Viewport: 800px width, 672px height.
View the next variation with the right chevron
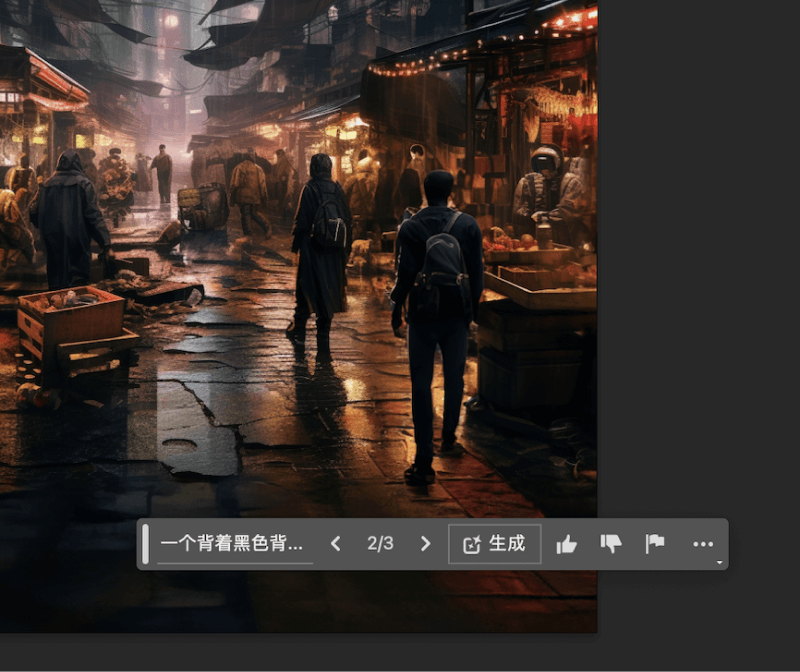(425, 543)
